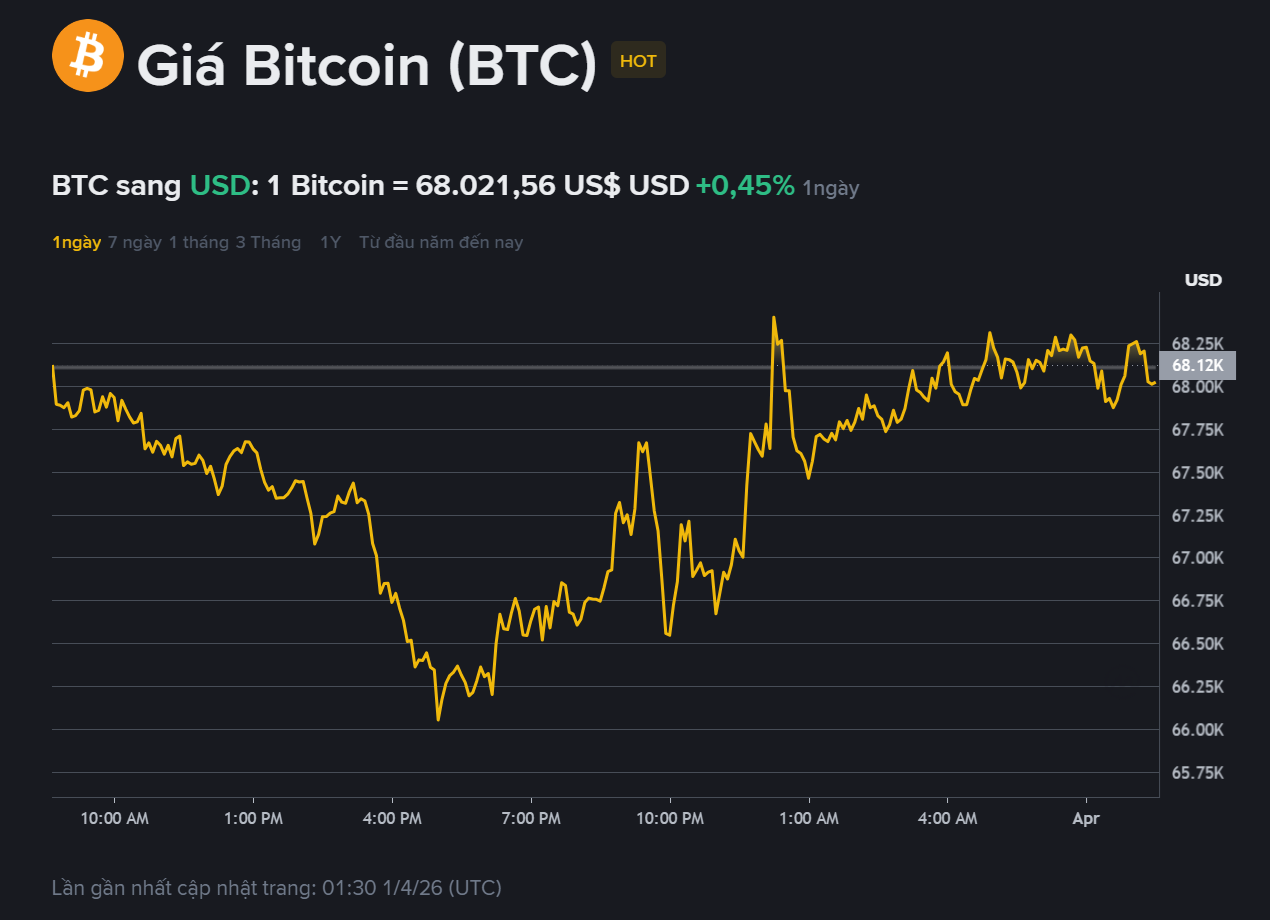Click the Giá Bitcoin (BTC) heading

(366, 64)
